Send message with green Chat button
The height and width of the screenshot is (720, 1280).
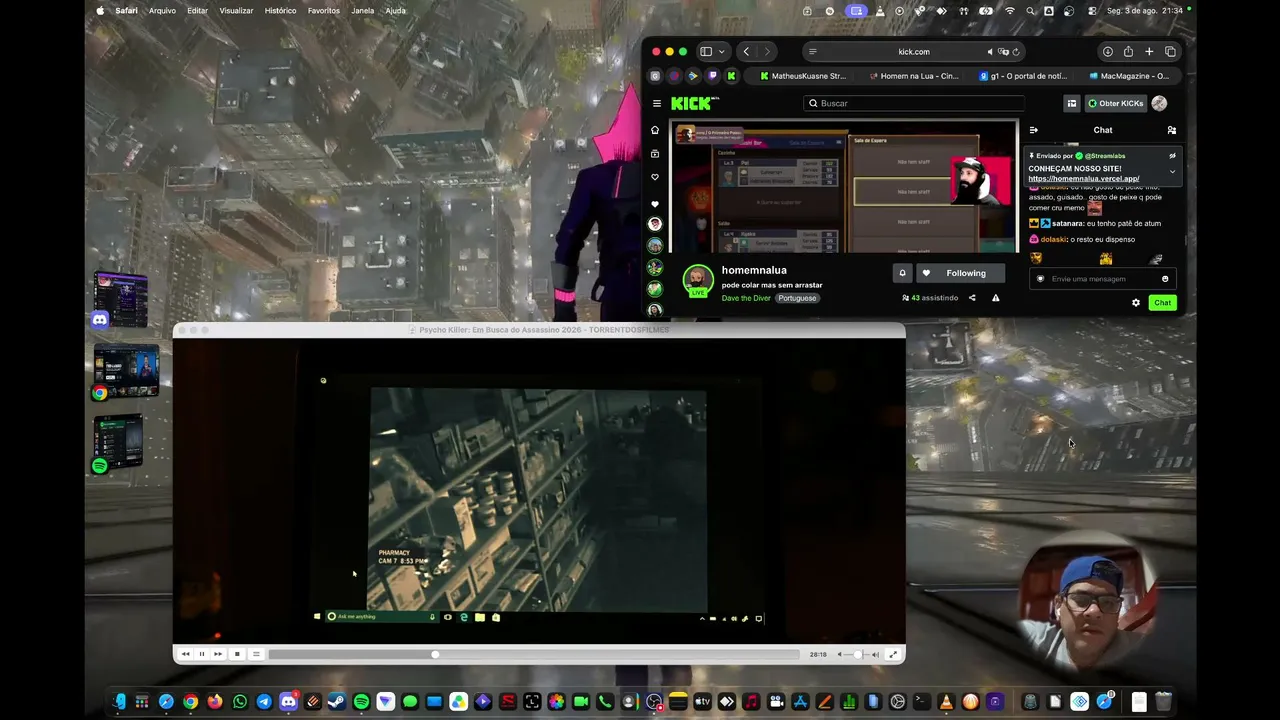pyautogui.click(x=1162, y=302)
